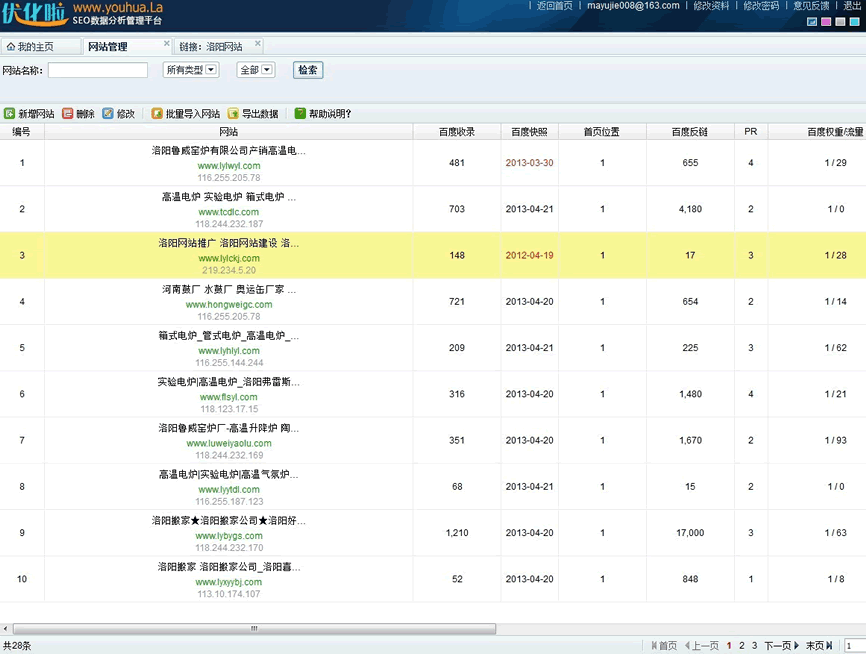Click the 检索 search button
The image size is (866, 654).
[308, 70]
